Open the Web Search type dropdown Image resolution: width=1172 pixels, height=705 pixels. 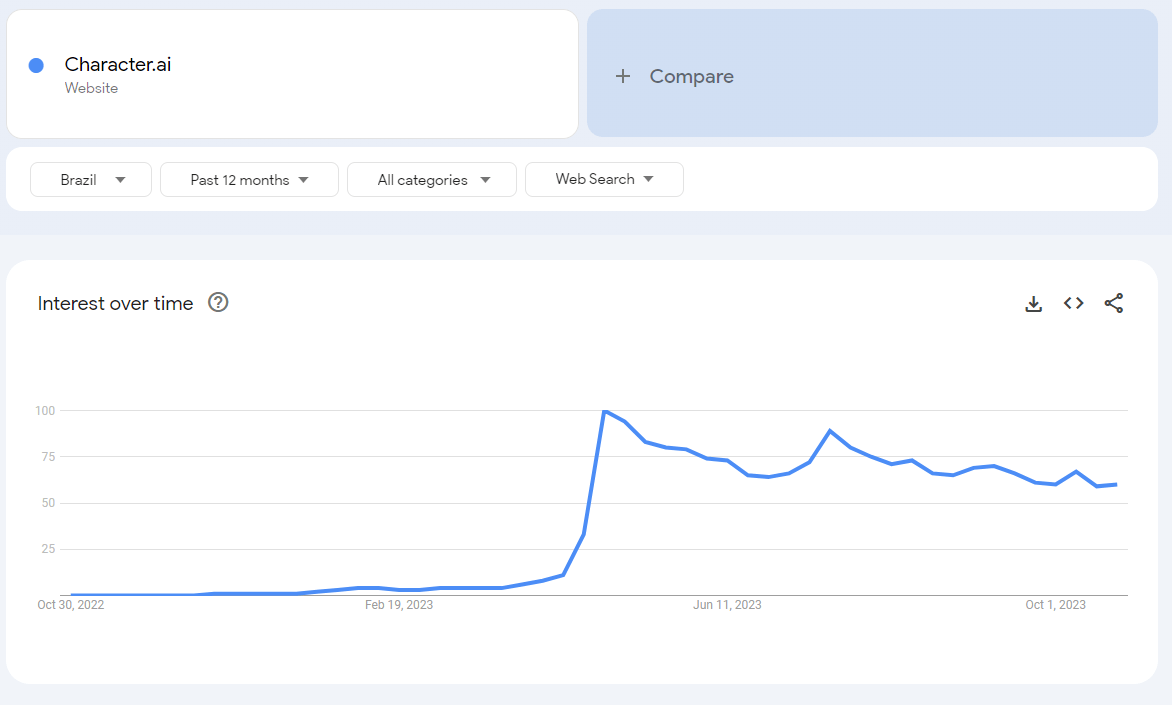pos(604,179)
